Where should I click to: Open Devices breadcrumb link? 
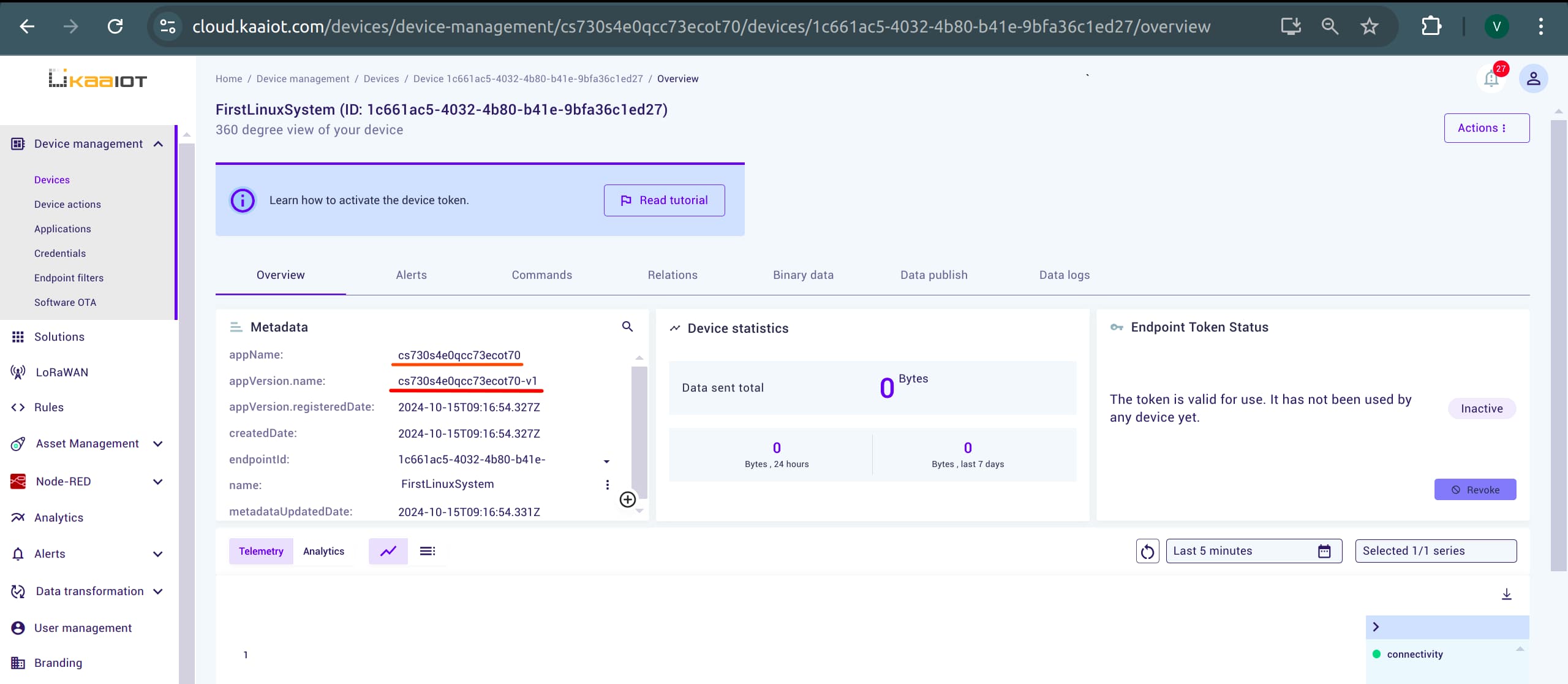(381, 78)
